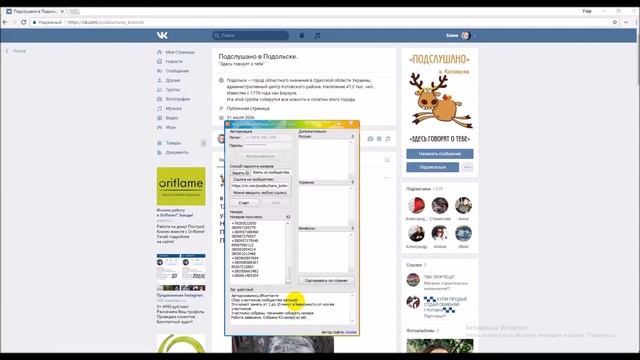640x360 pixels.
Task: Open the ТВК ФОРТЕЦЯ link
Action: [x=439, y=277]
